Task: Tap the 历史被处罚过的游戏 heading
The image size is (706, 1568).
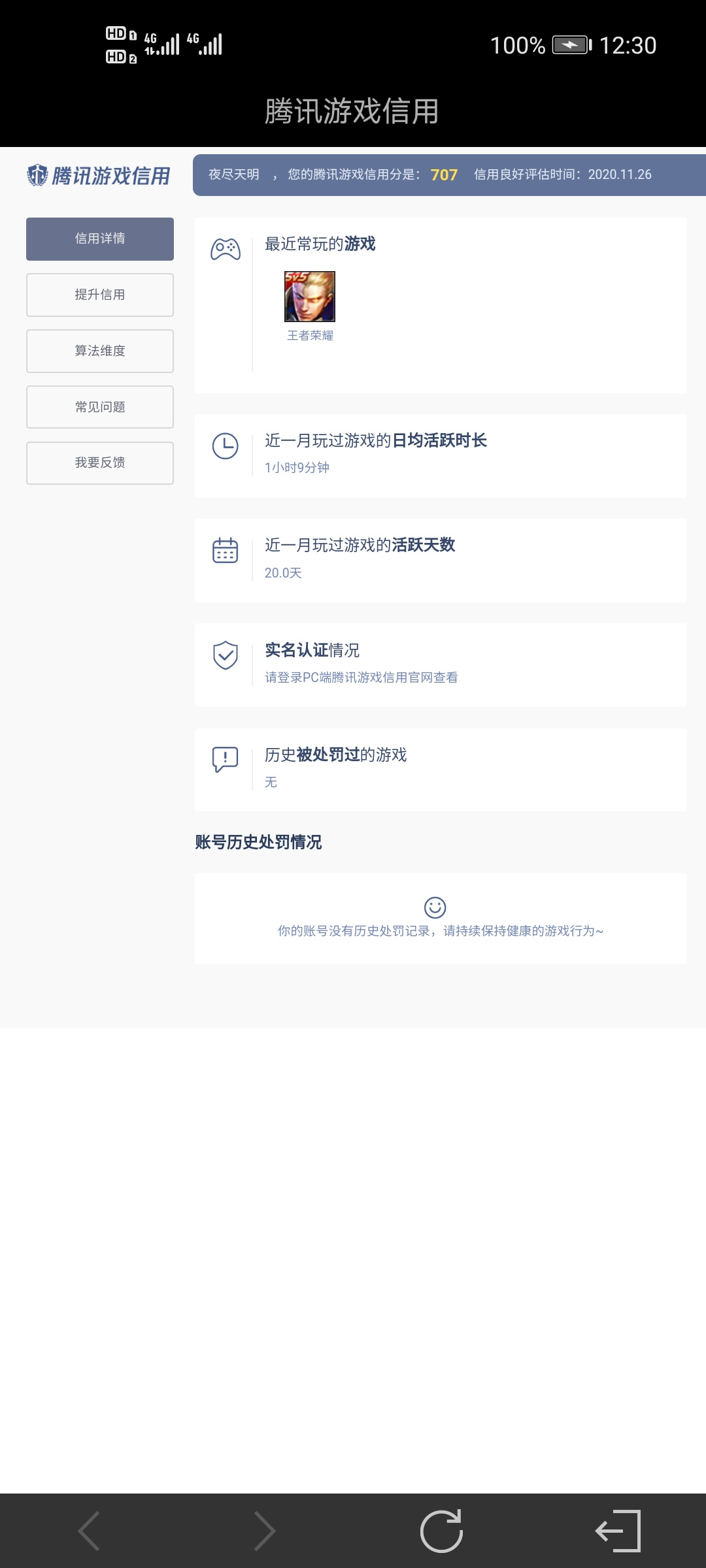Action: [x=336, y=755]
